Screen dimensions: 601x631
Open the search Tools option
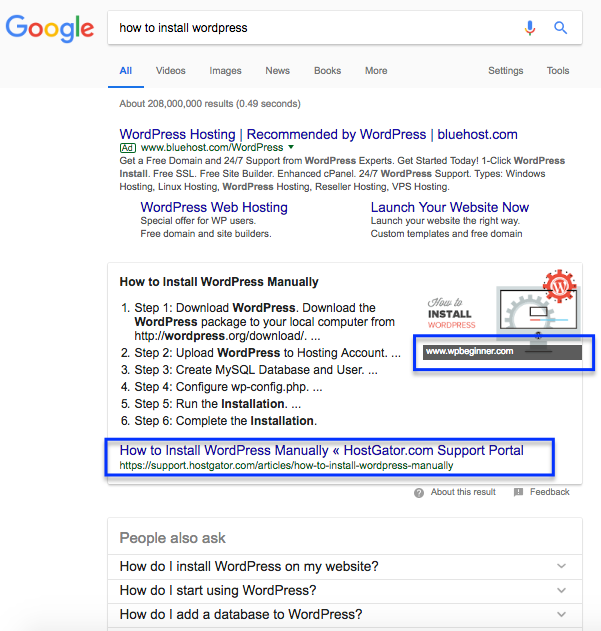pos(558,71)
